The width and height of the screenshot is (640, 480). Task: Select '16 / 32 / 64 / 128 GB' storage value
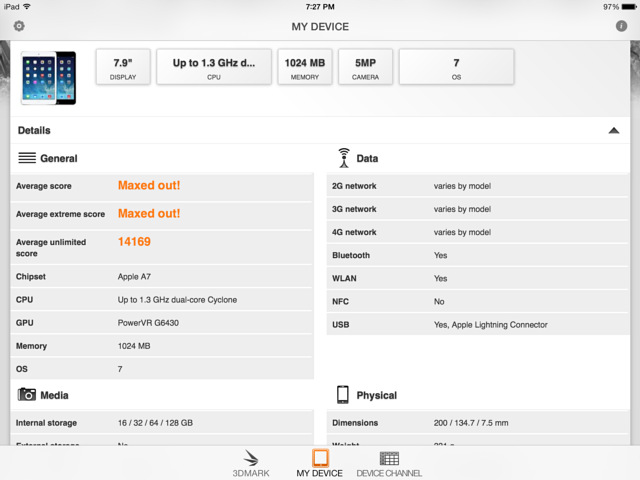point(155,423)
